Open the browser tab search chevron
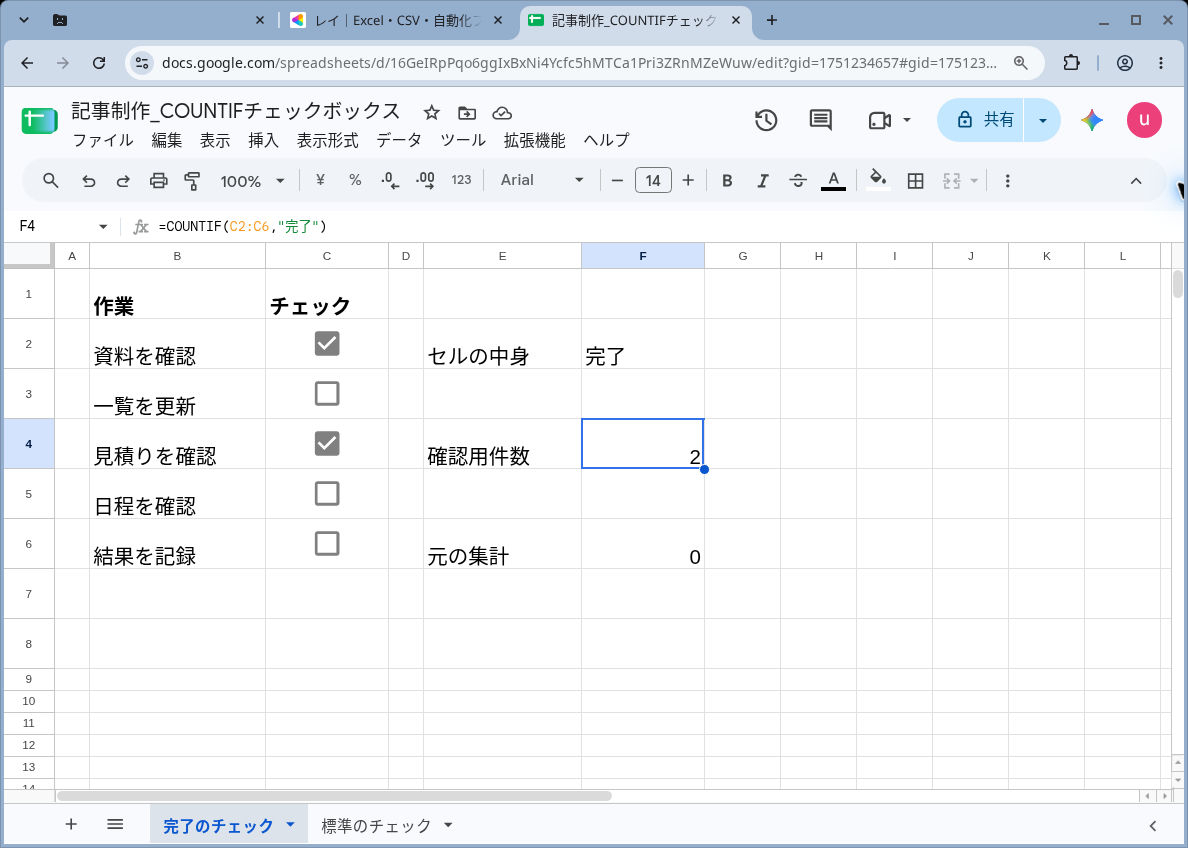Viewport: 1188px width, 848px height. pos(24,20)
